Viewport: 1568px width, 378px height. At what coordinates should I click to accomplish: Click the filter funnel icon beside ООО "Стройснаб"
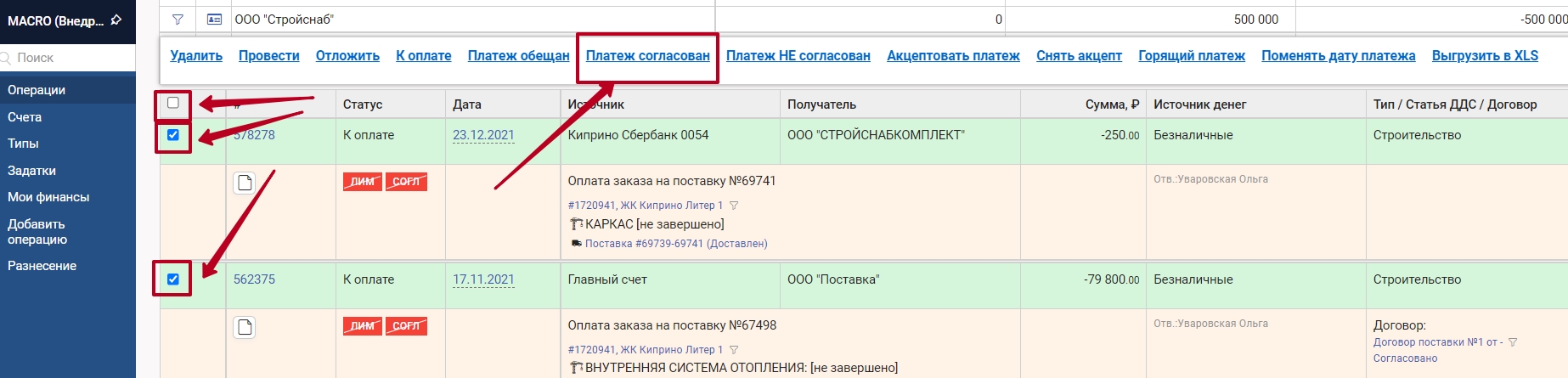pos(178,19)
